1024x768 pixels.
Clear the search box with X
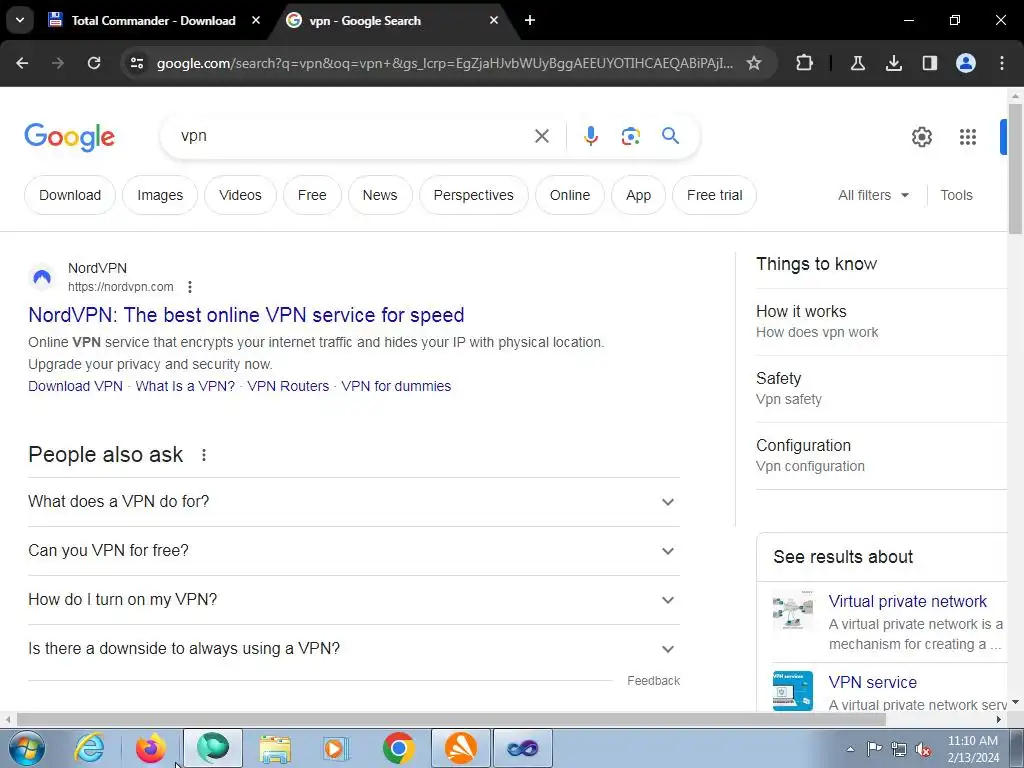pos(541,136)
